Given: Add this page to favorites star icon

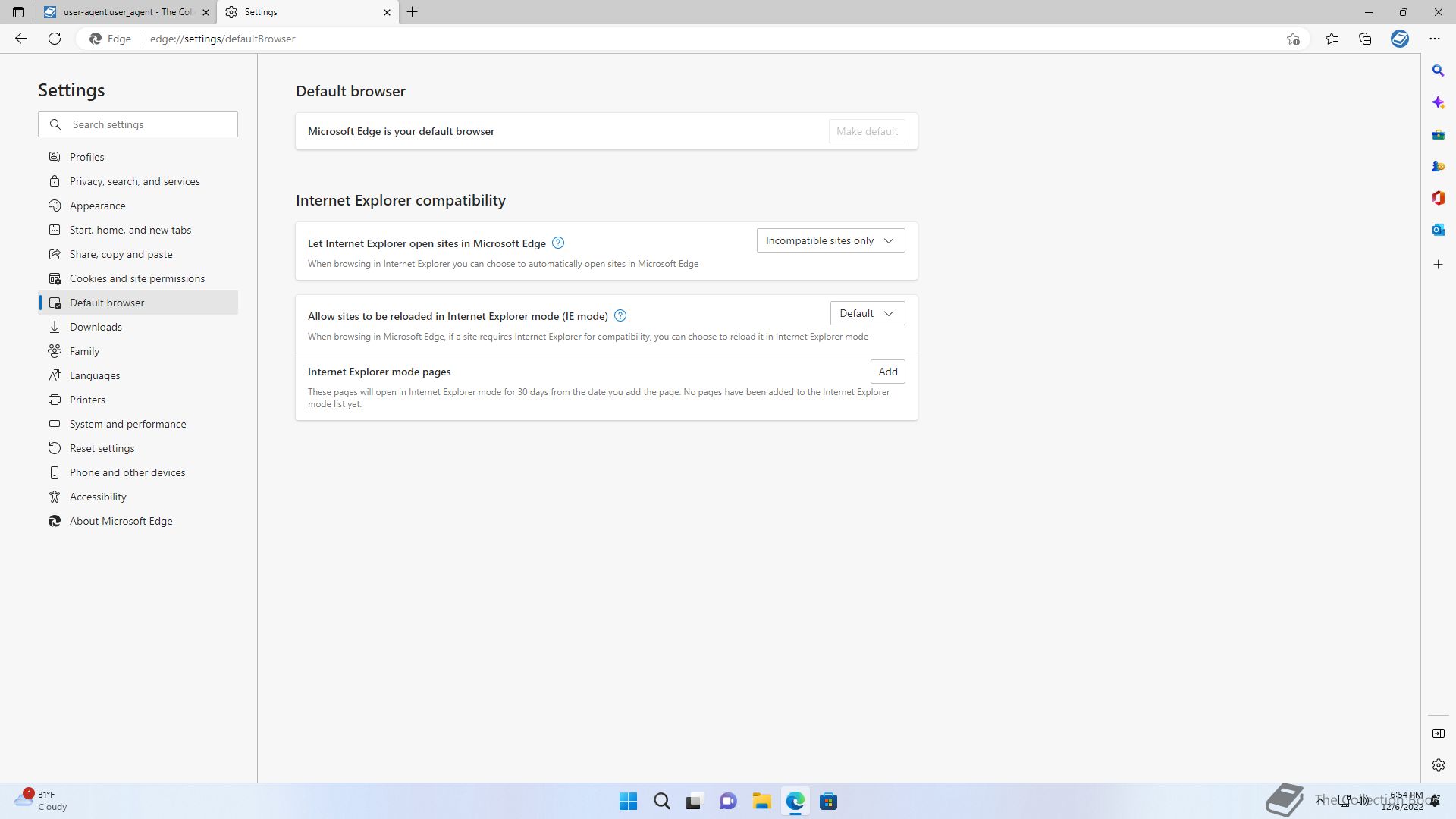Looking at the screenshot, I should [x=1293, y=39].
